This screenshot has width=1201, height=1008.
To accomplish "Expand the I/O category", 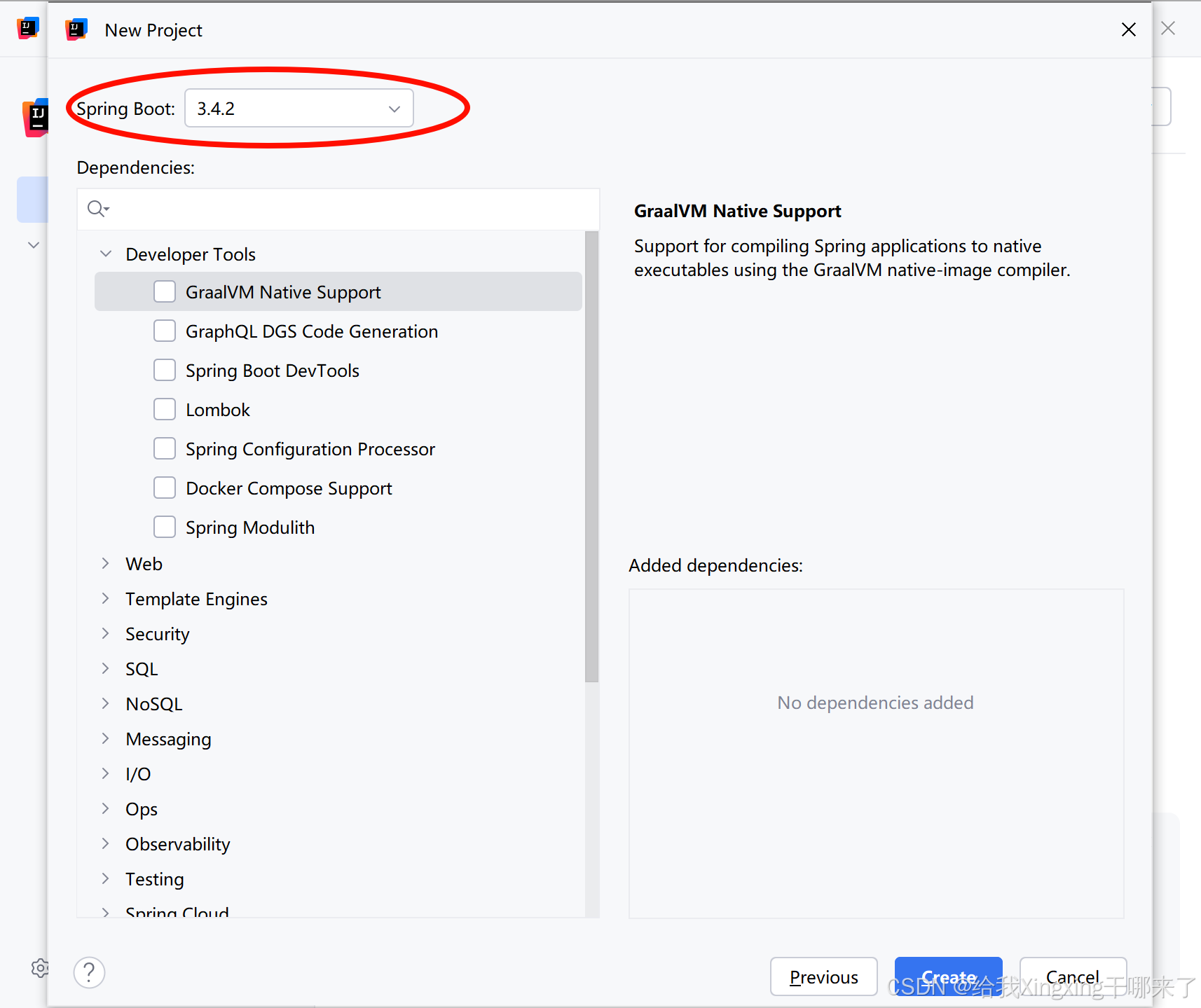I will (x=106, y=773).
